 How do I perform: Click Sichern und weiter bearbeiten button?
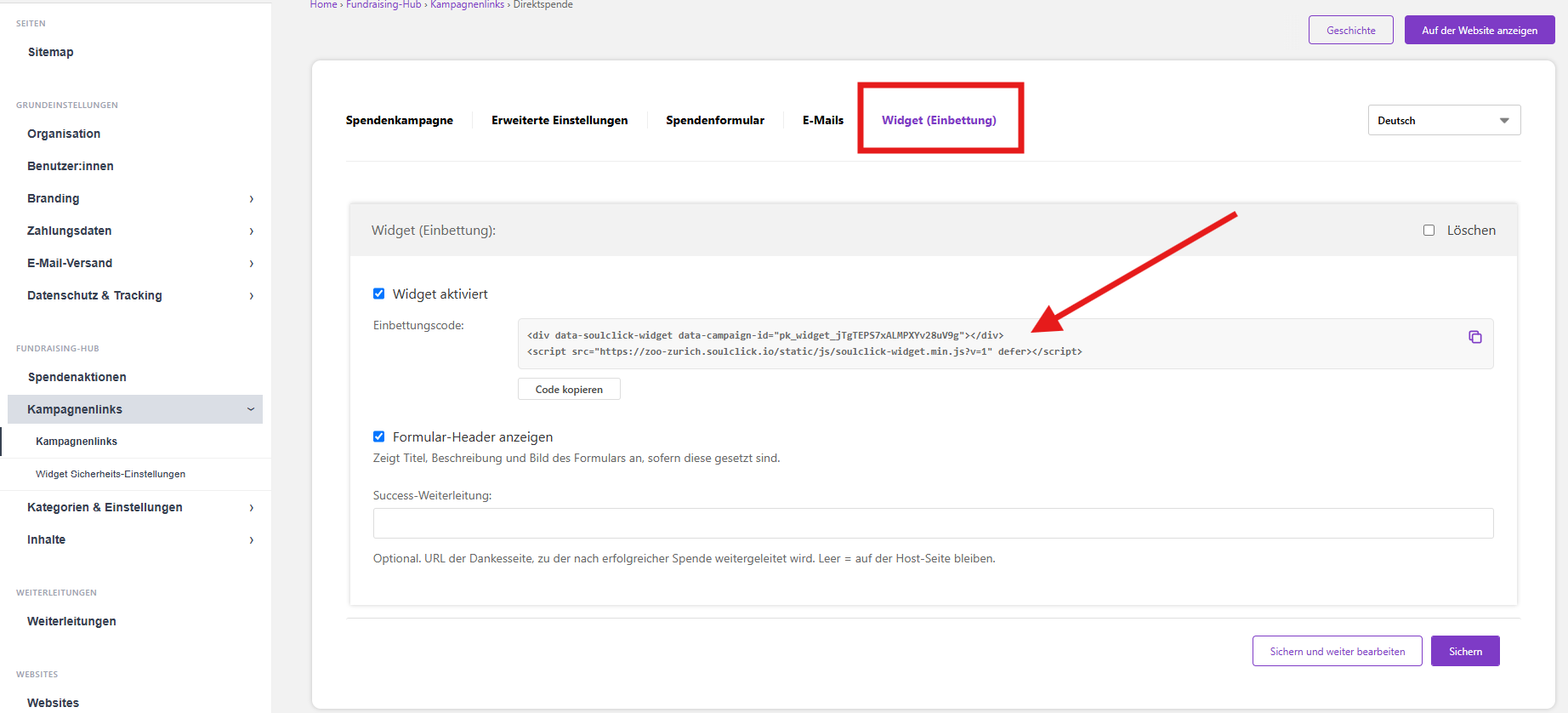(x=1337, y=651)
